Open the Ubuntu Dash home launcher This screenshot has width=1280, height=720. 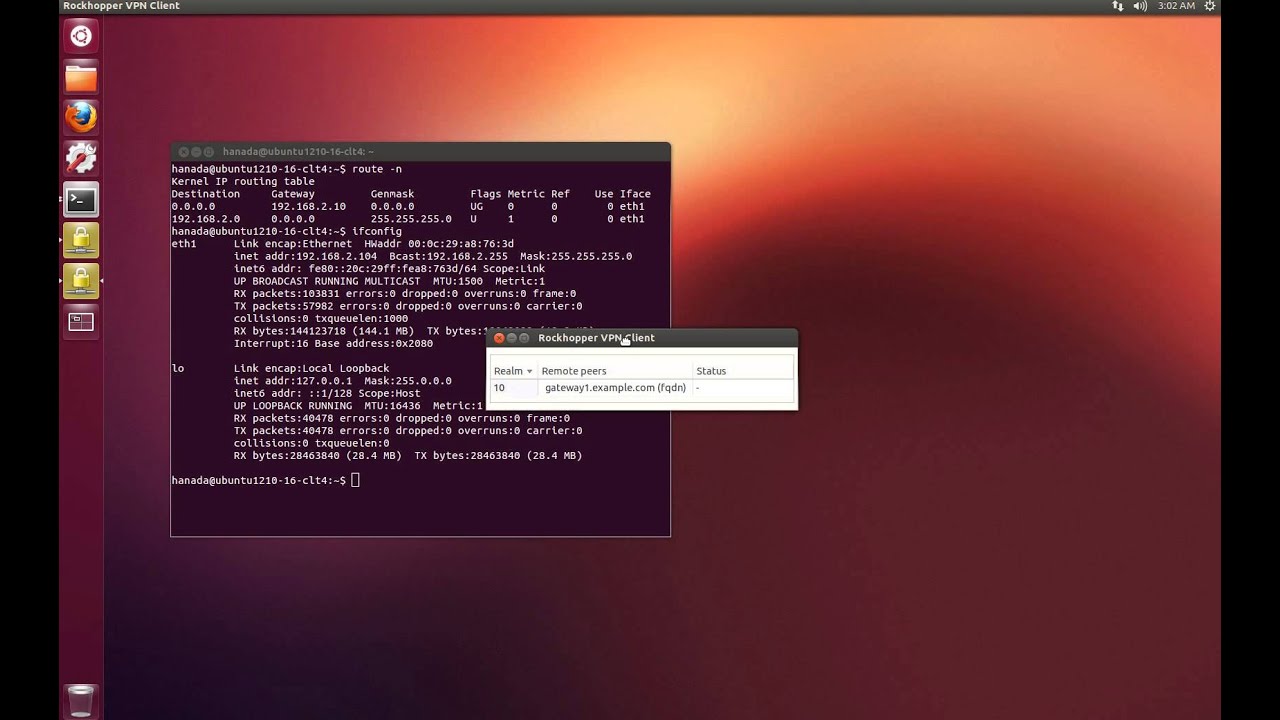point(81,37)
